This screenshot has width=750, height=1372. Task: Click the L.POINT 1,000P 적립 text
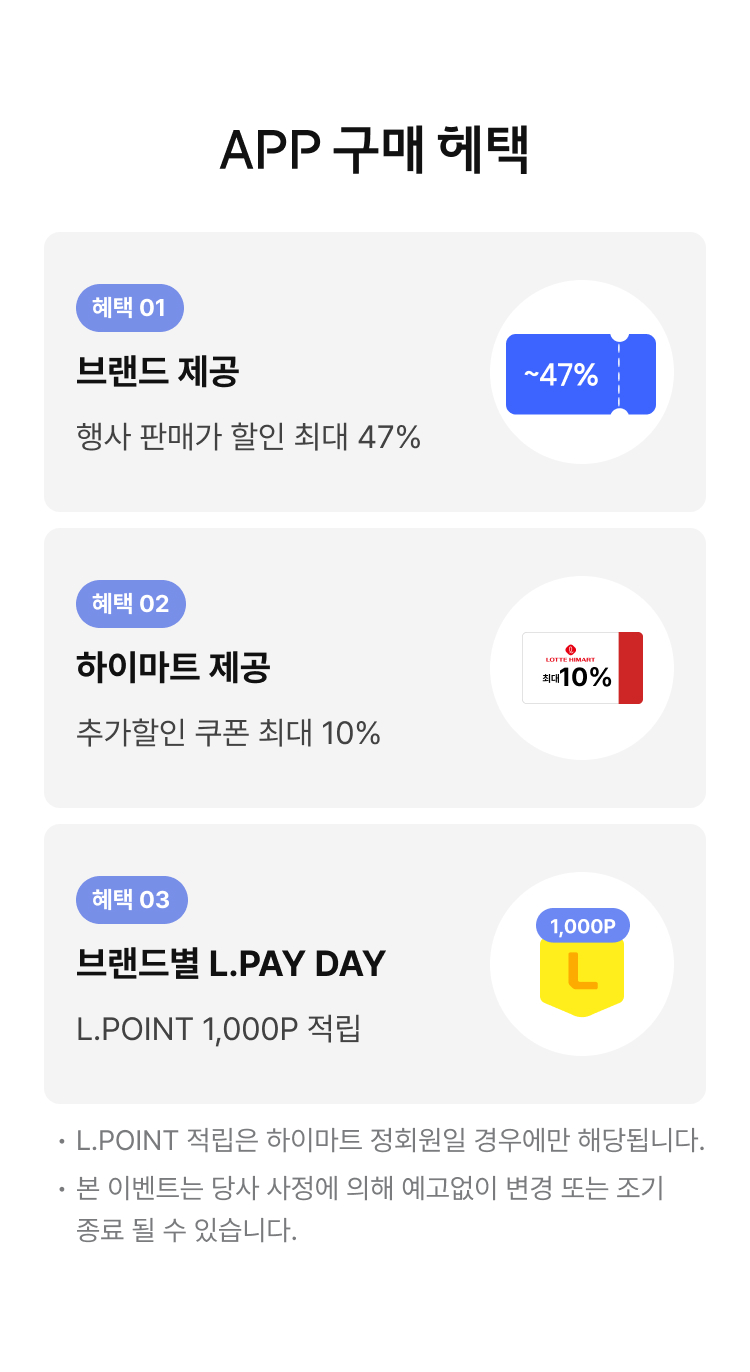coord(218,1029)
